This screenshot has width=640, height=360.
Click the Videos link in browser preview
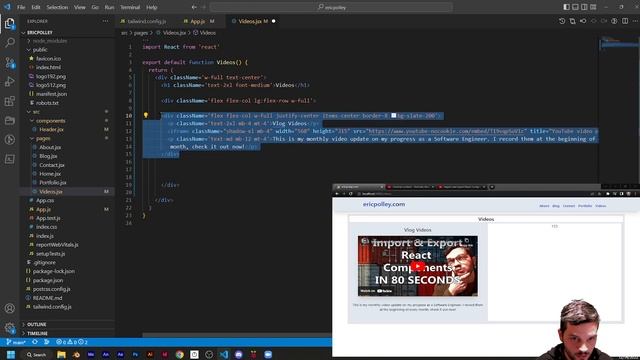[x=600, y=206]
